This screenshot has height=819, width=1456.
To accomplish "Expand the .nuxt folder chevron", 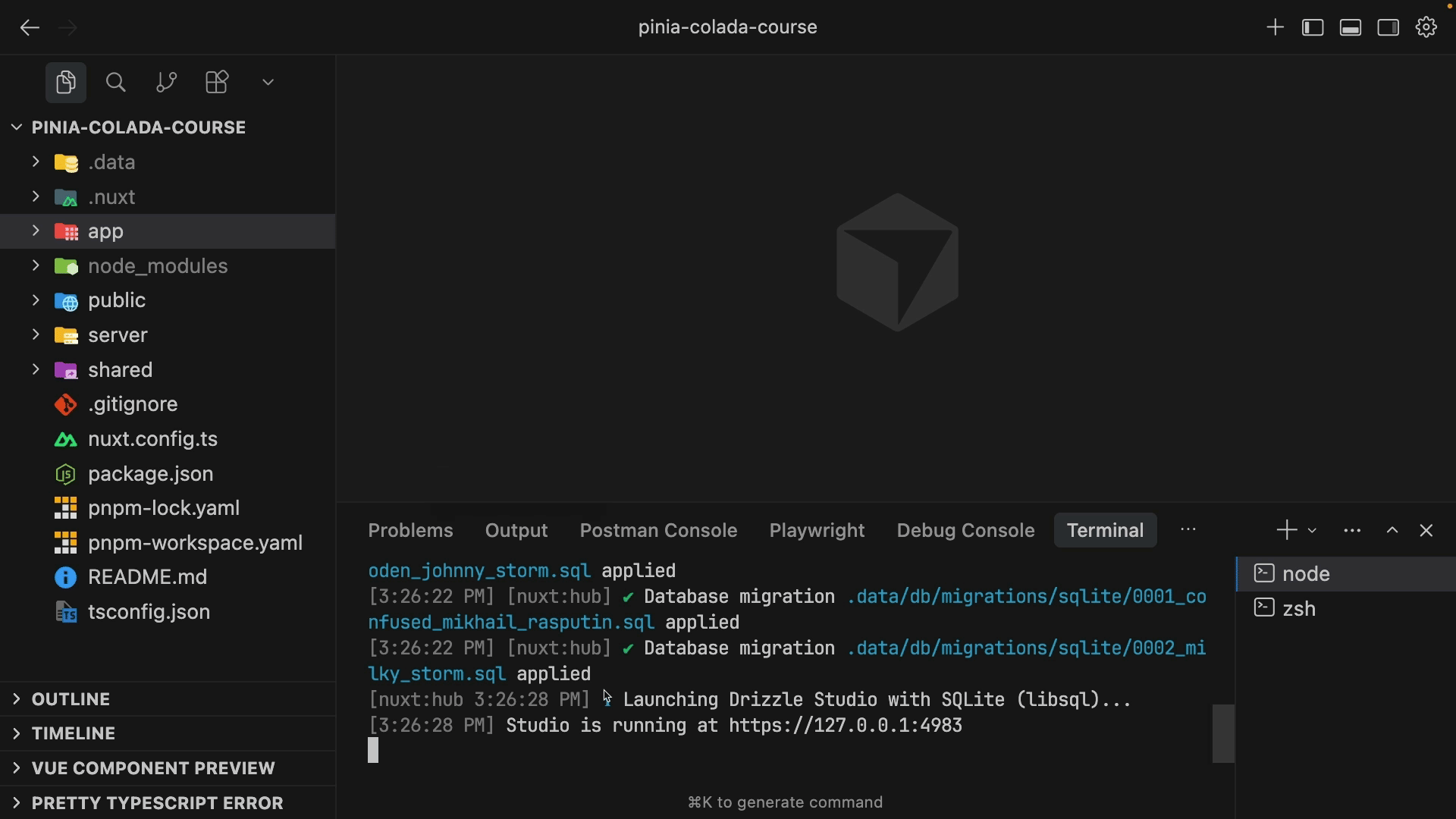I will pyautogui.click(x=36, y=196).
